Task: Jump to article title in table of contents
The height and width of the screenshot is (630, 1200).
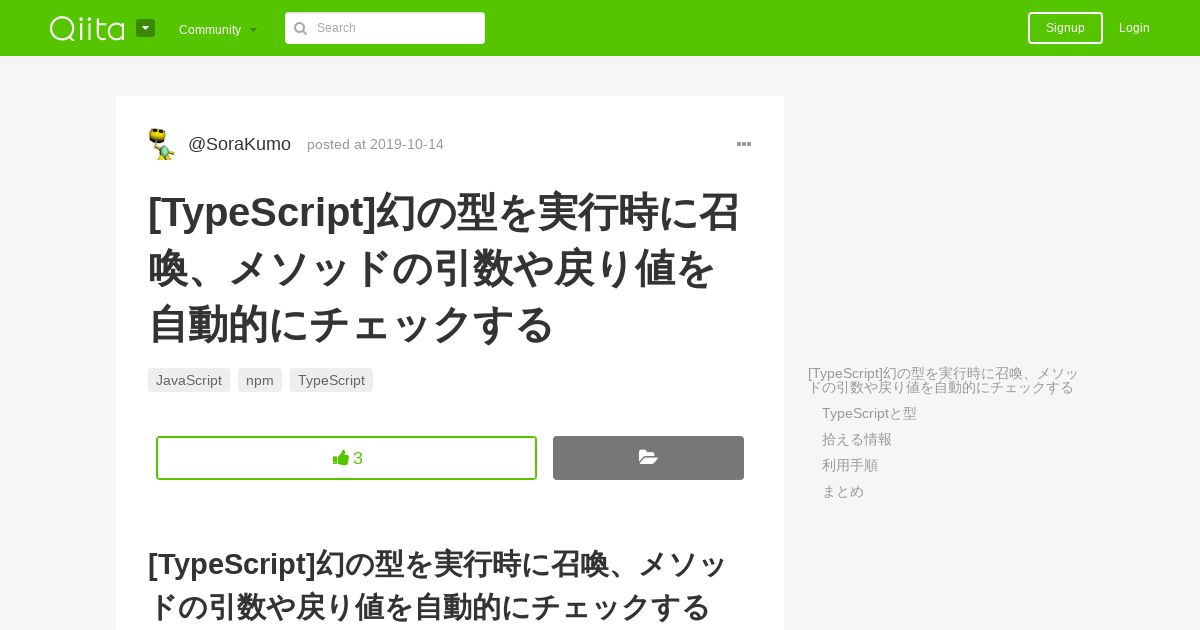Action: click(x=943, y=380)
